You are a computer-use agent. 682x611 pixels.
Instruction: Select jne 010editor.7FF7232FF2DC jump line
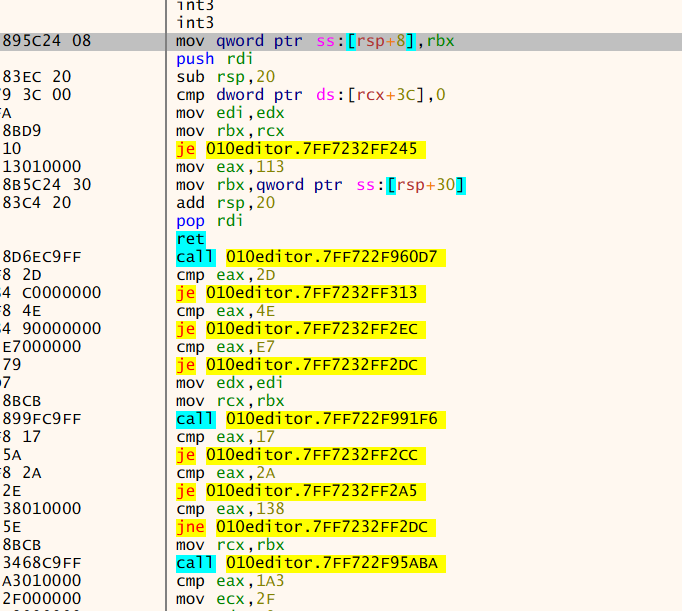[306, 527]
